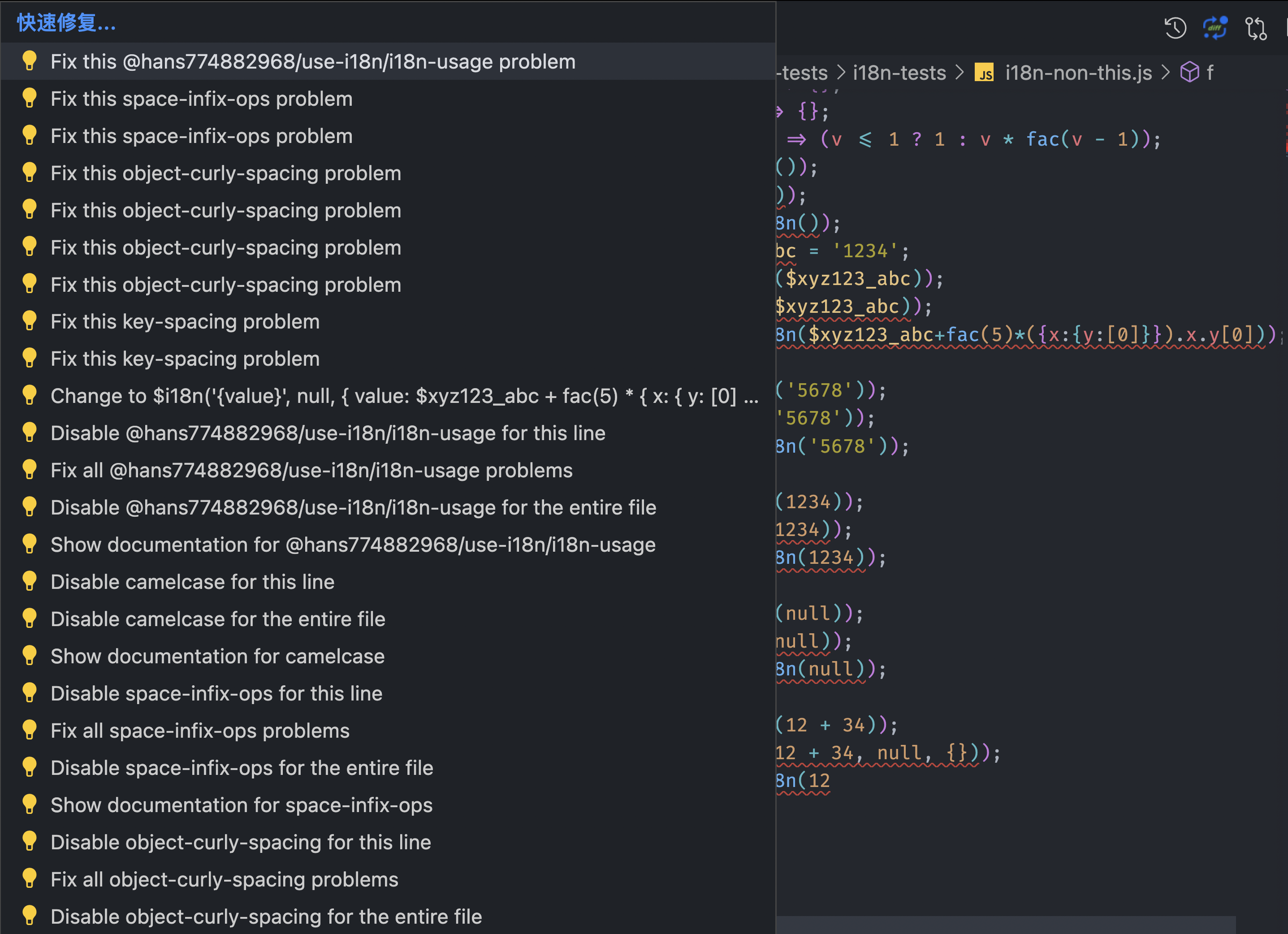Expand chevron after i18n-tests breadcrumb
This screenshot has width=1288, height=934.
(x=960, y=73)
